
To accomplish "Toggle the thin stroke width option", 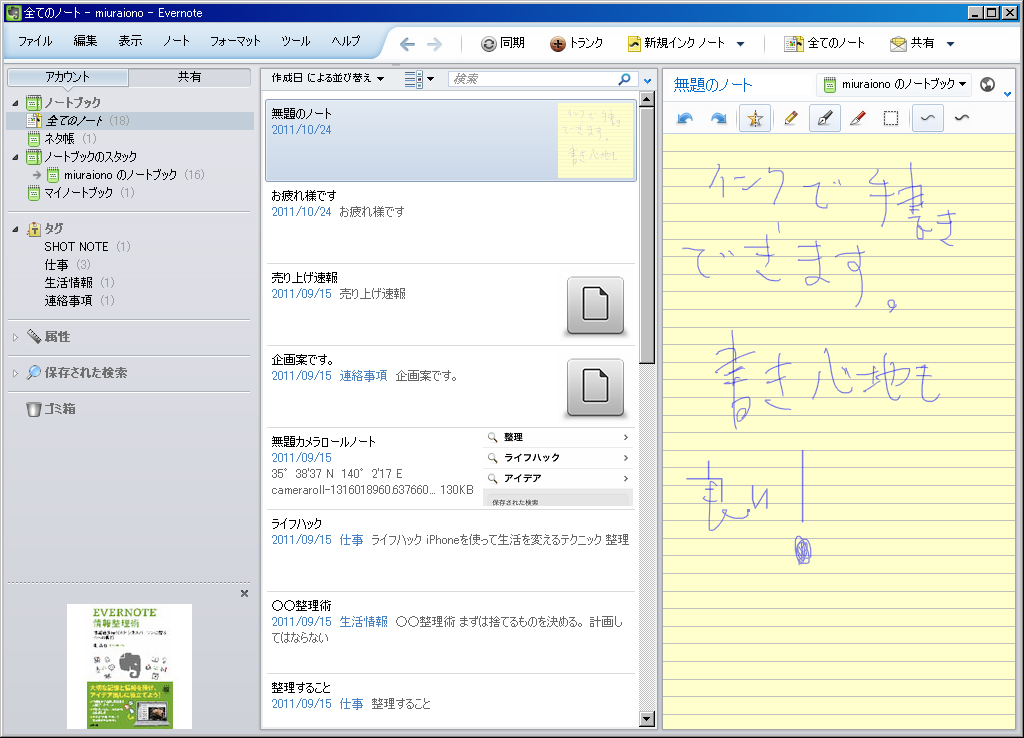I will click(928, 118).
